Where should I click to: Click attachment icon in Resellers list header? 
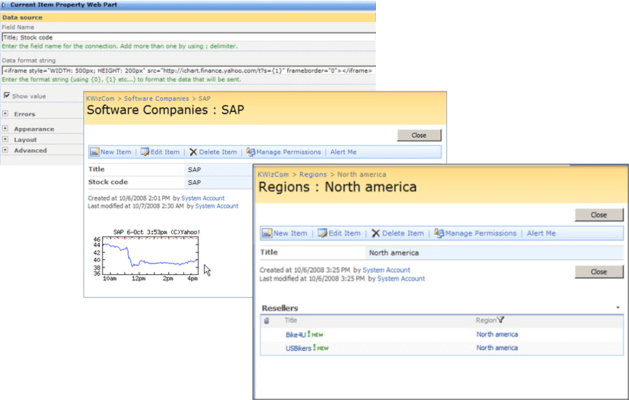pyautogui.click(x=266, y=321)
